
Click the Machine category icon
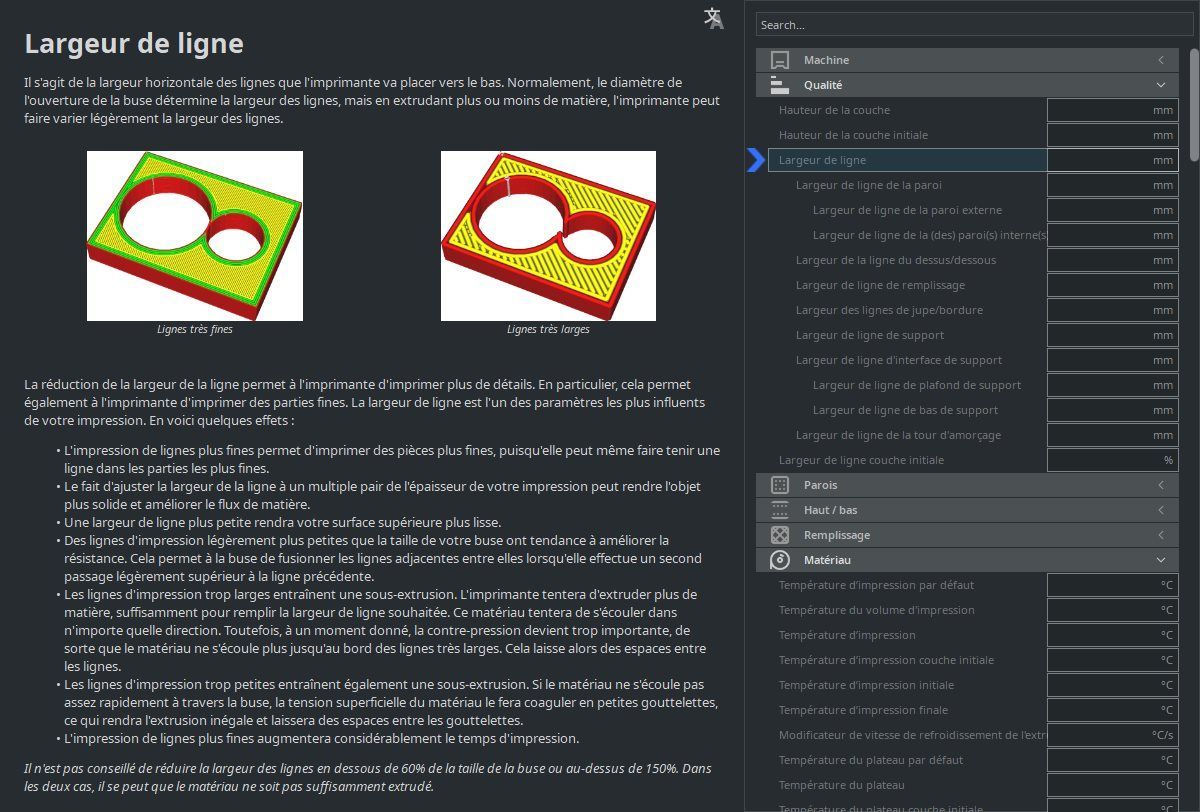click(780, 60)
